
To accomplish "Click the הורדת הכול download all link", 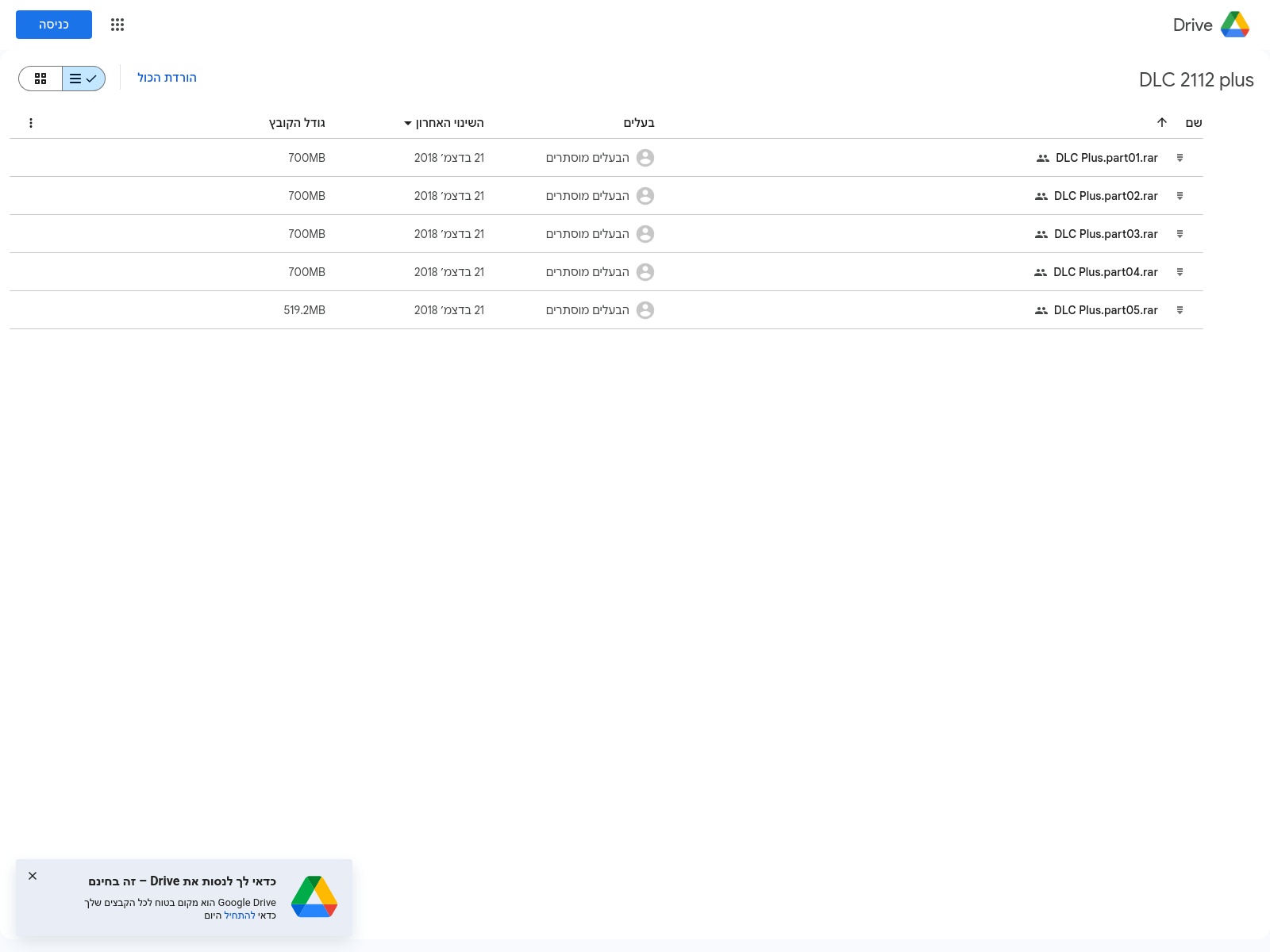I will (167, 78).
